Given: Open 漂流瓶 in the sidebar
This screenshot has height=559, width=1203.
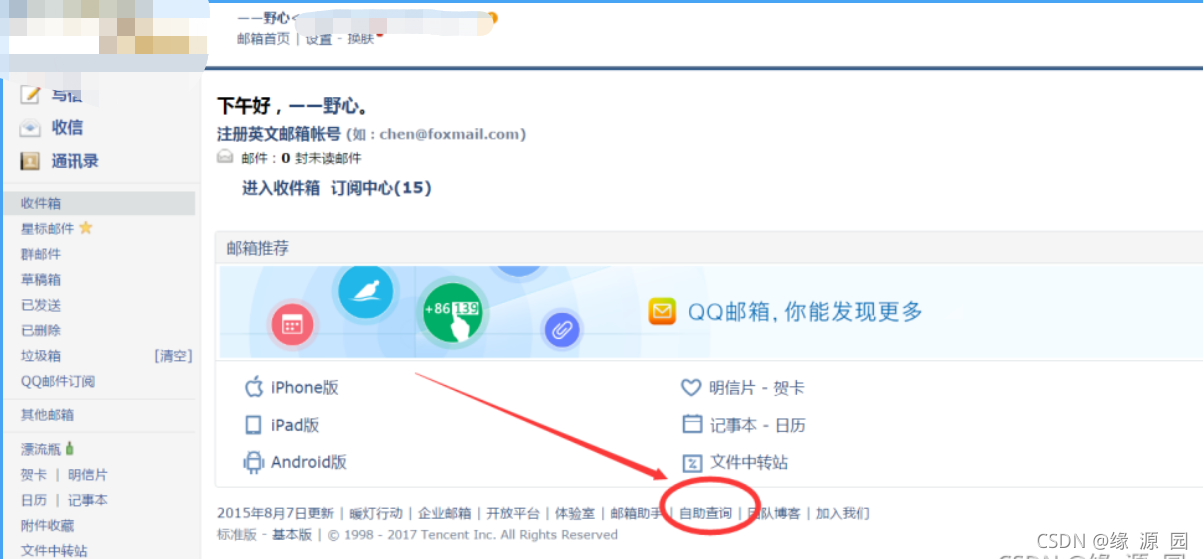Looking at the screenshot, I should pos(41,449).
